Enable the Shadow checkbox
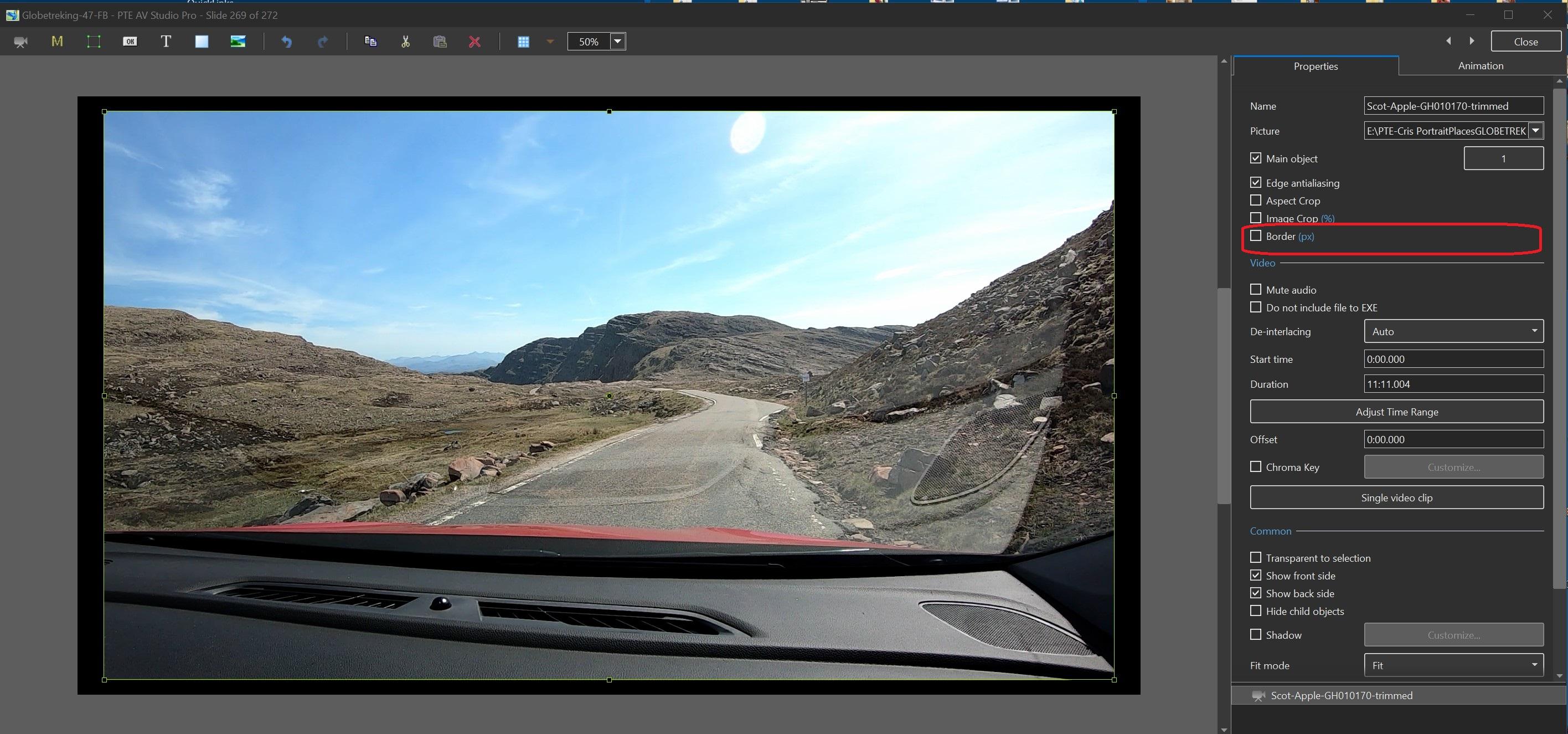This screenshot has height=734, width=1568. (x=1256, y=634)
